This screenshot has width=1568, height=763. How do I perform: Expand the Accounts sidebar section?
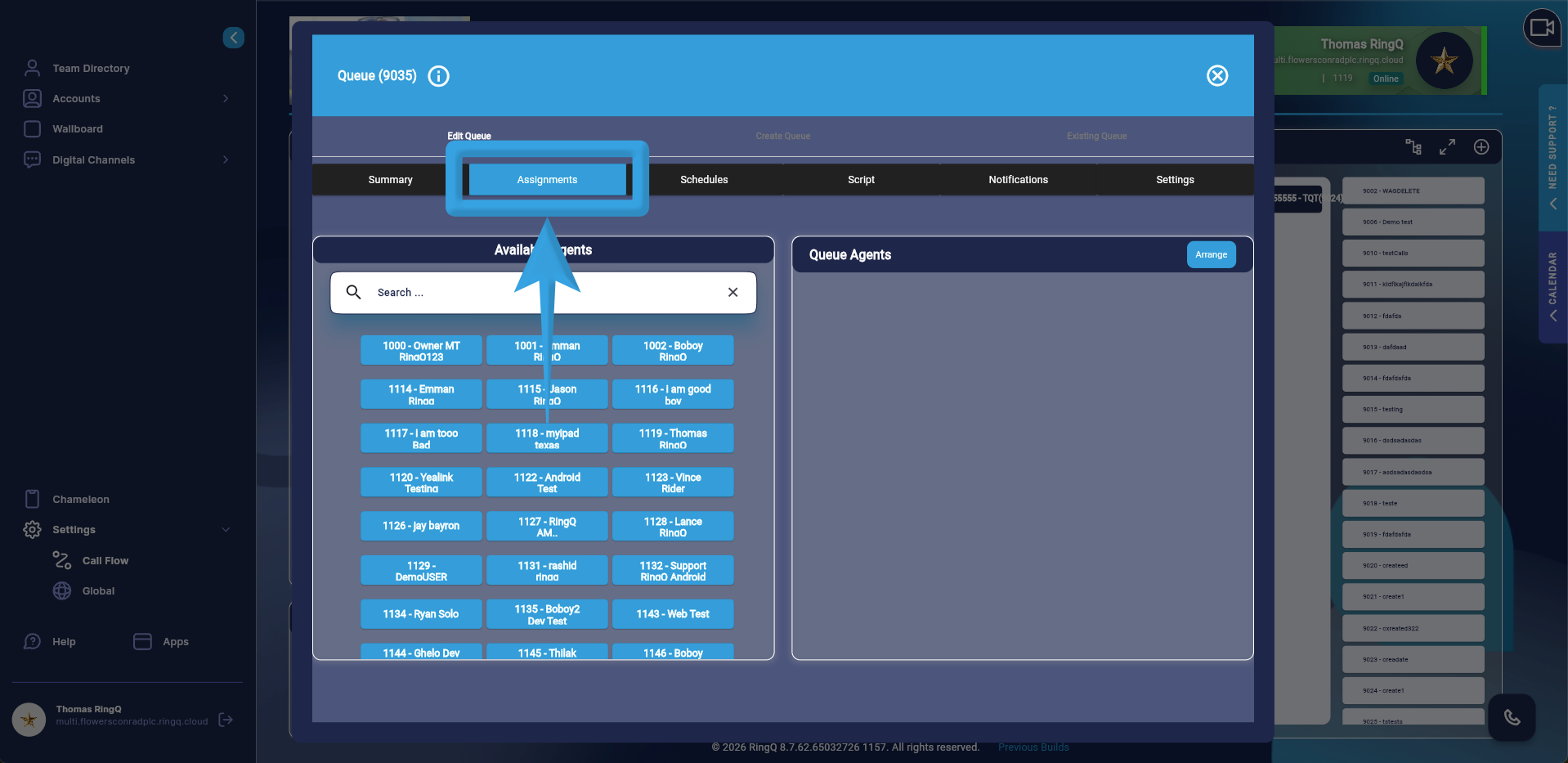coord(226,98)
